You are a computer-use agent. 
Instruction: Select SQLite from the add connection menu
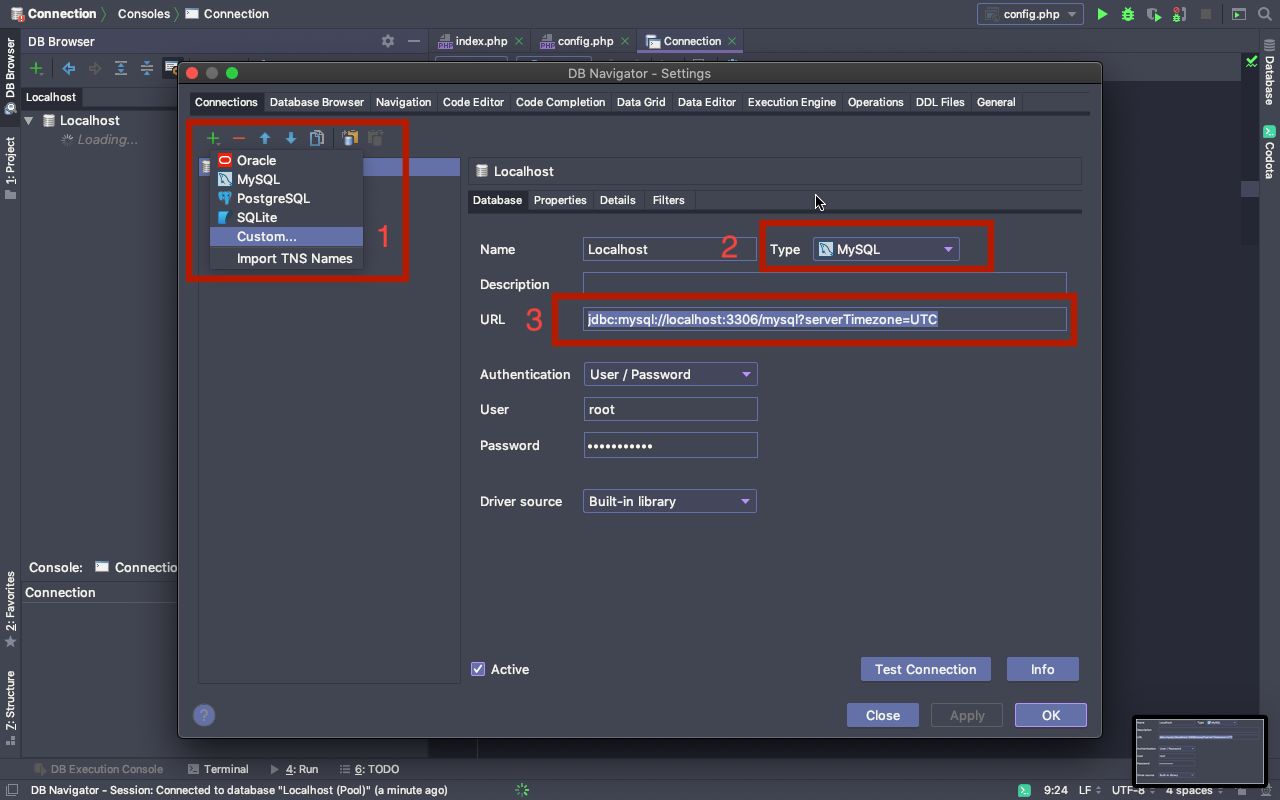286,217
